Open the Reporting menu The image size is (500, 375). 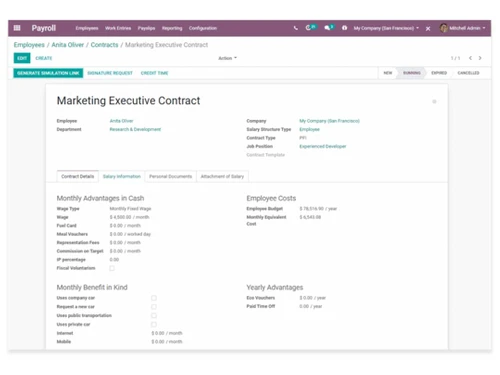(x=172, y=28)
